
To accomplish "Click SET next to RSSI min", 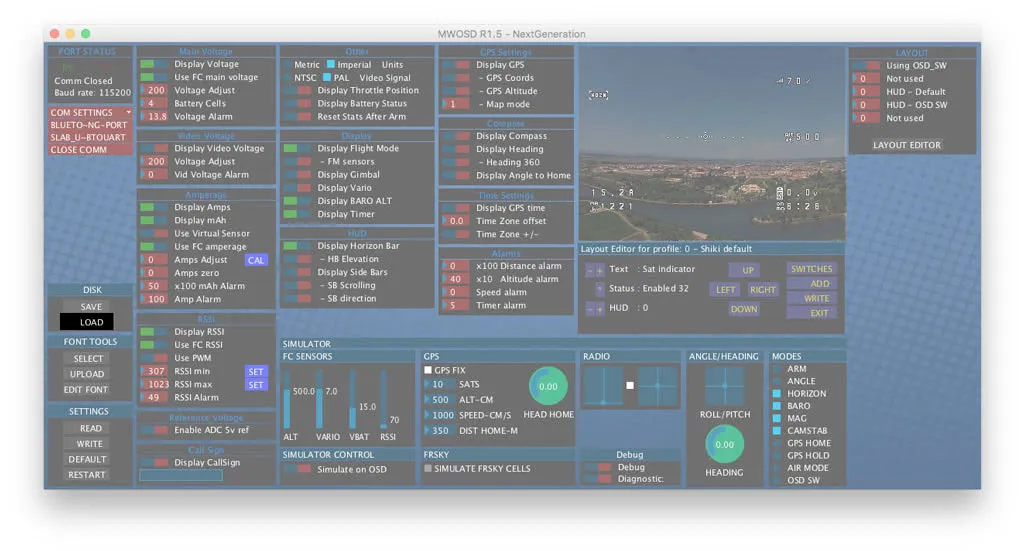I will tap(256, 371).
